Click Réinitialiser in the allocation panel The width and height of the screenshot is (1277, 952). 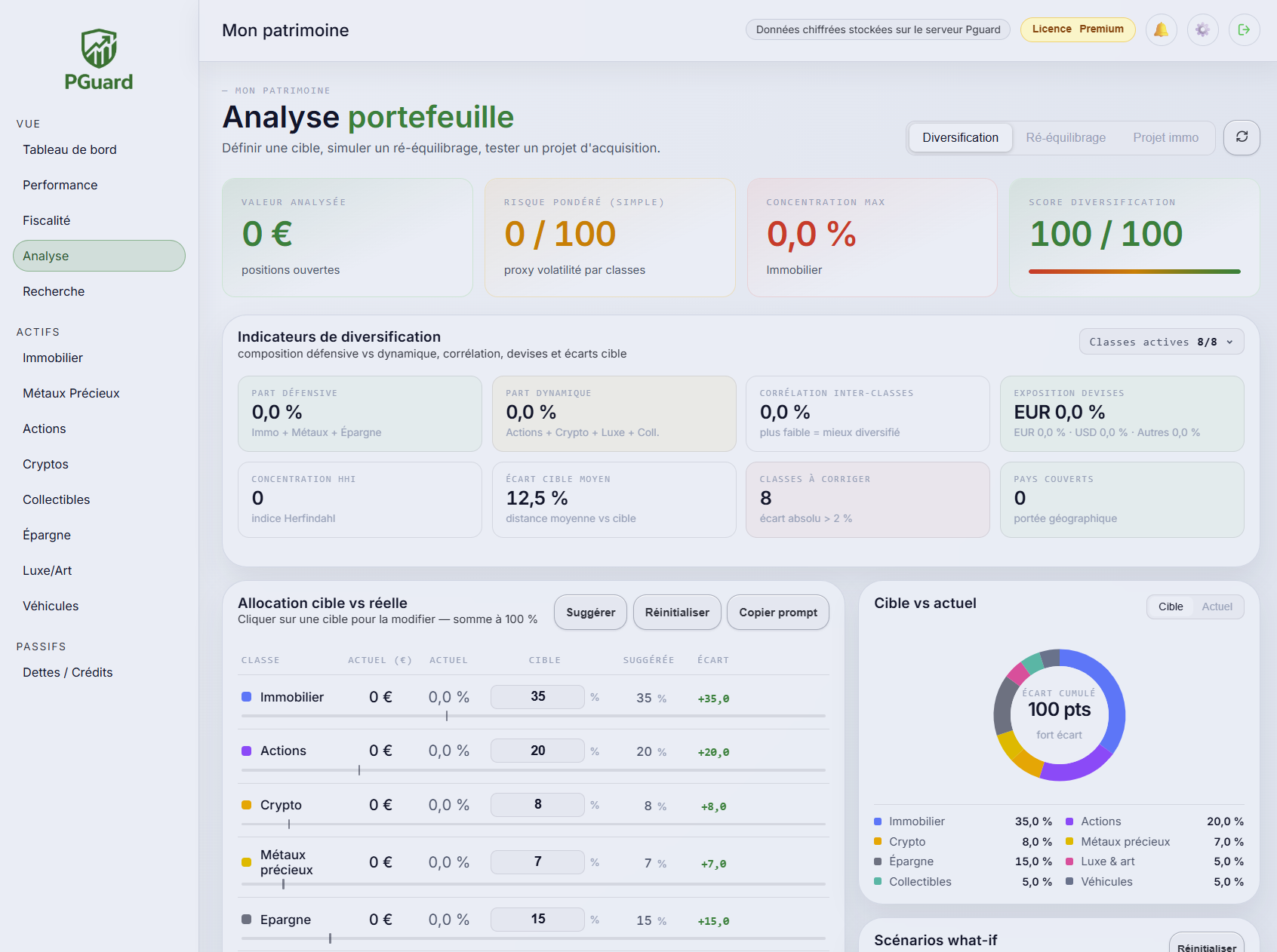coord(677,613)
